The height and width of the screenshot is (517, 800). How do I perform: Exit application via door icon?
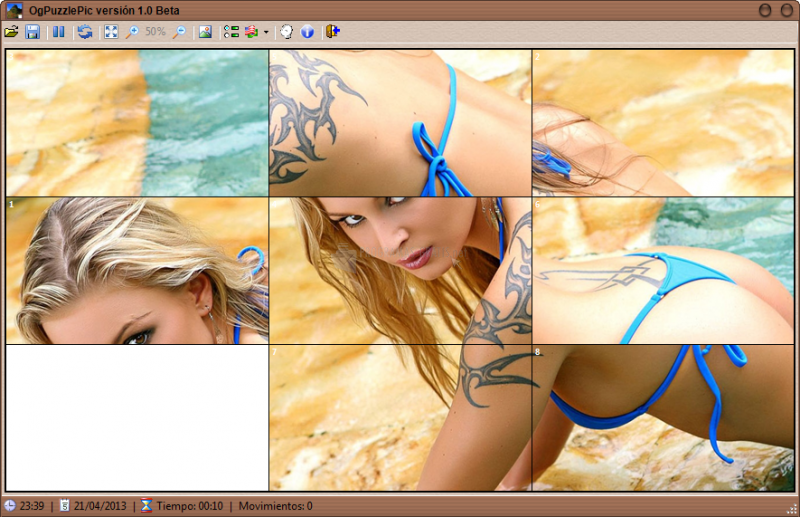click(333, 32)
